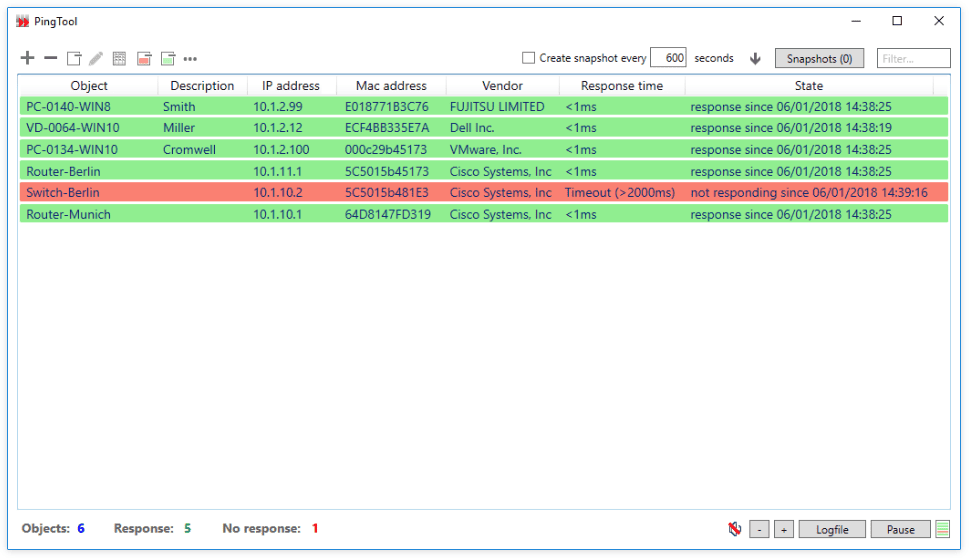This screenshot has width=969, height=558.
Task: Open the Snapshots (0) button
Action: [x=819, y=58]
